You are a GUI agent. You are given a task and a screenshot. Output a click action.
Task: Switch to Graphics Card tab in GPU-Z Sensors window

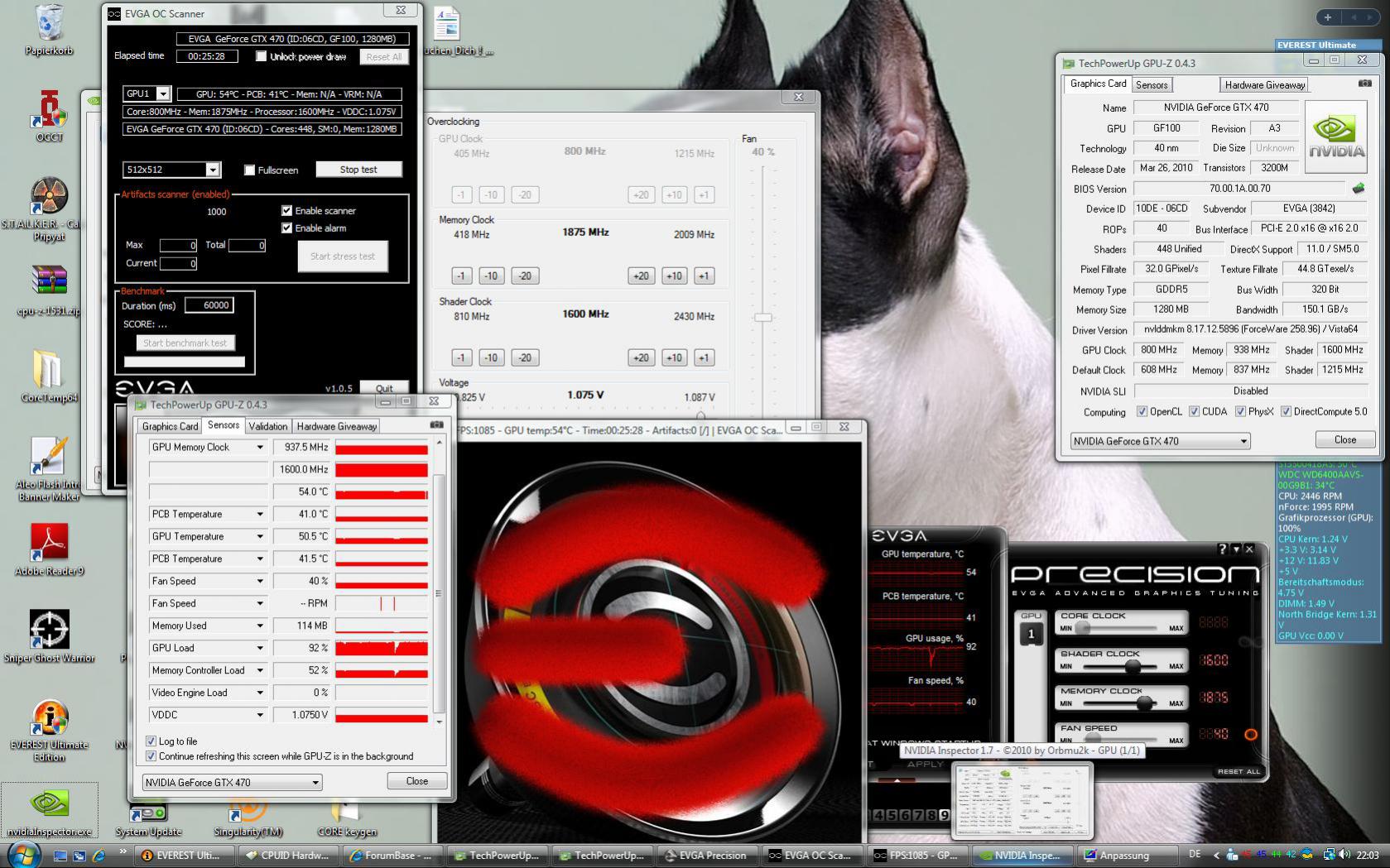pos(170,426)
